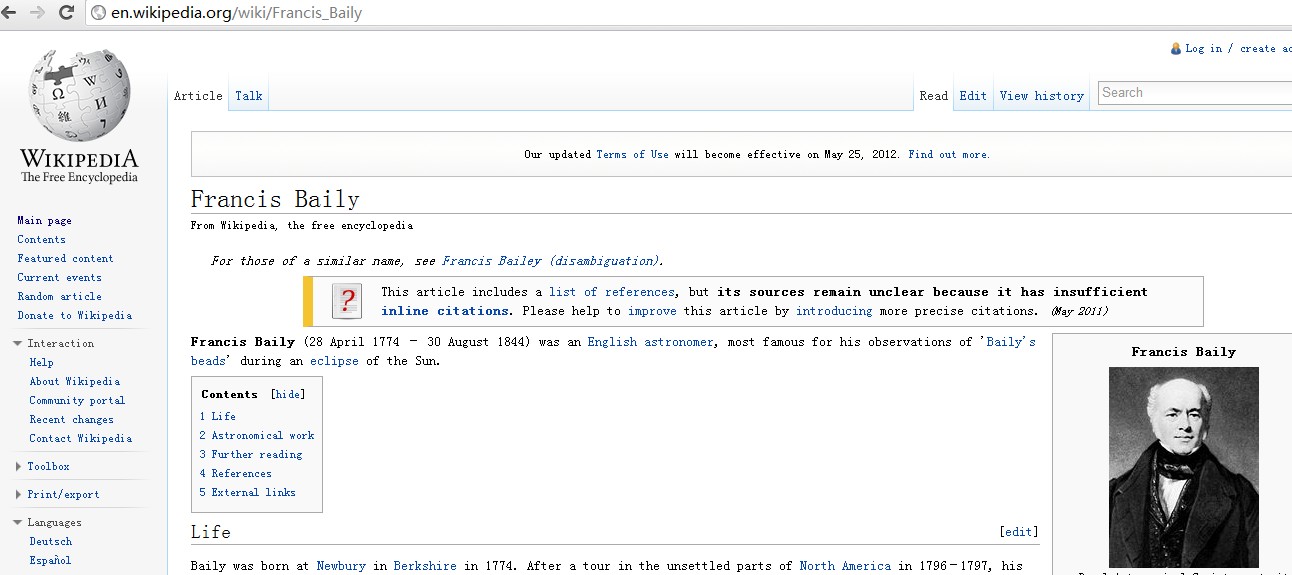Open About Wikipedia link
The height and width of the screenshot is (575, 1292).
coord(74,381)
